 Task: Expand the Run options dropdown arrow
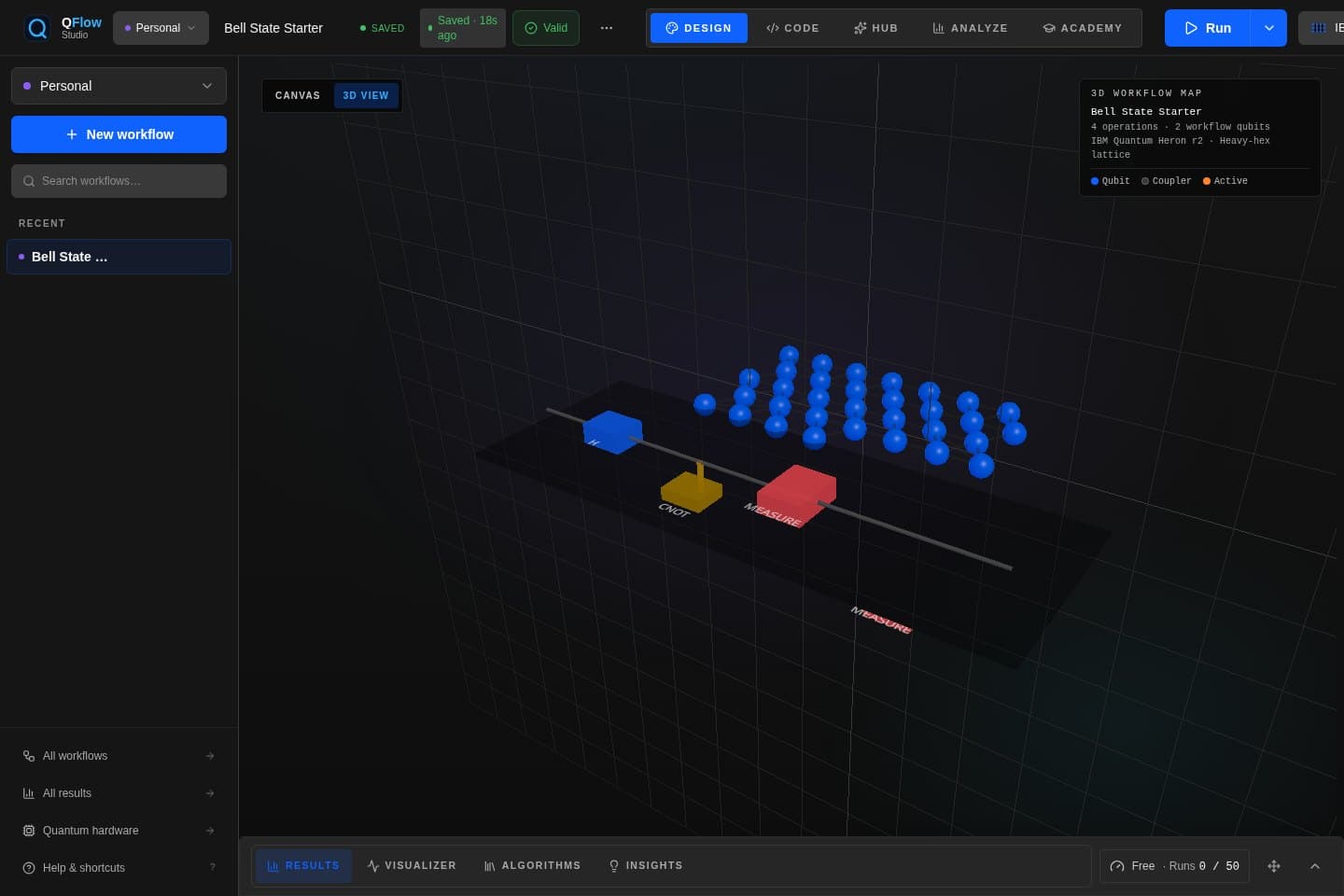tap(1269, 28)
